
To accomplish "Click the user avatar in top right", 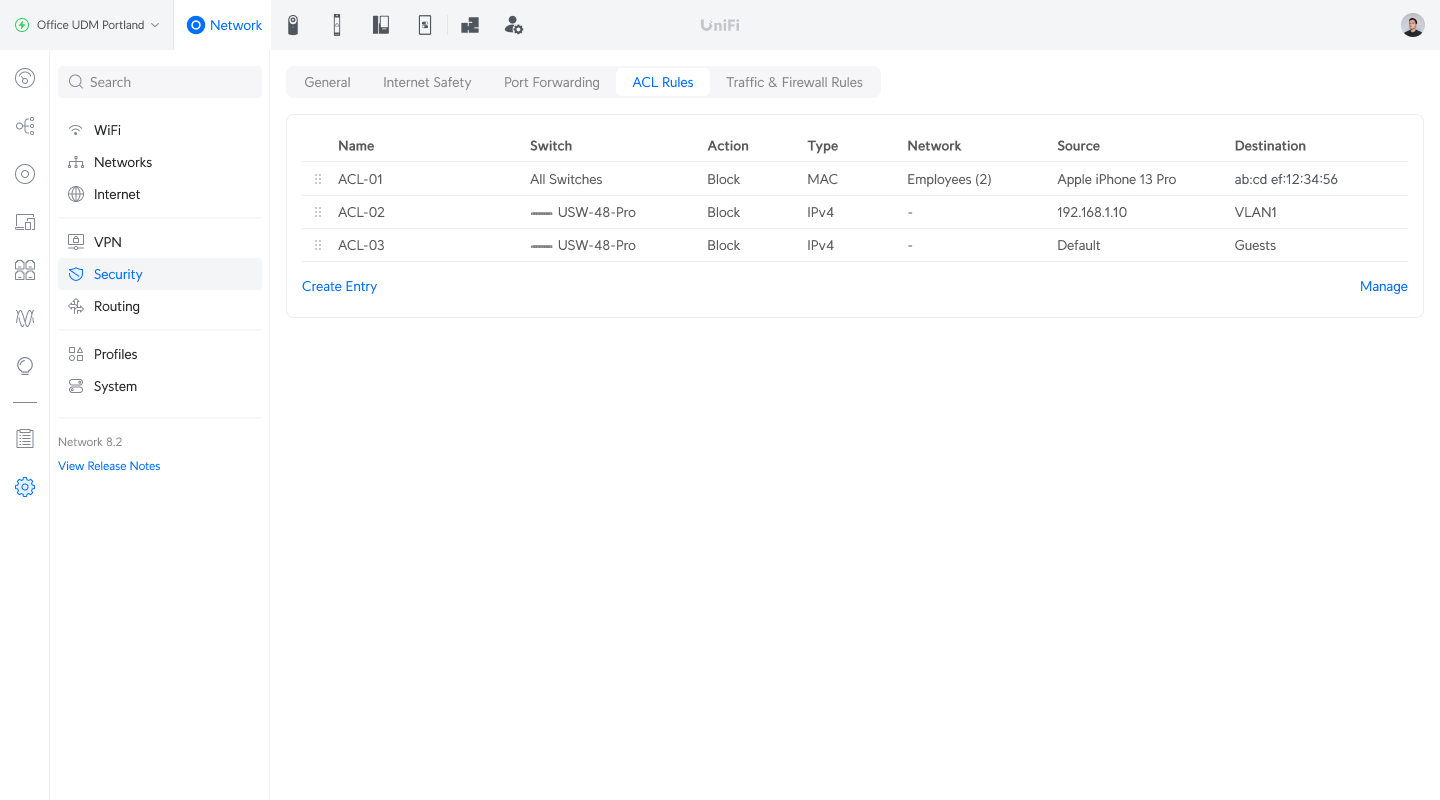I will [x=1412, y=25].
